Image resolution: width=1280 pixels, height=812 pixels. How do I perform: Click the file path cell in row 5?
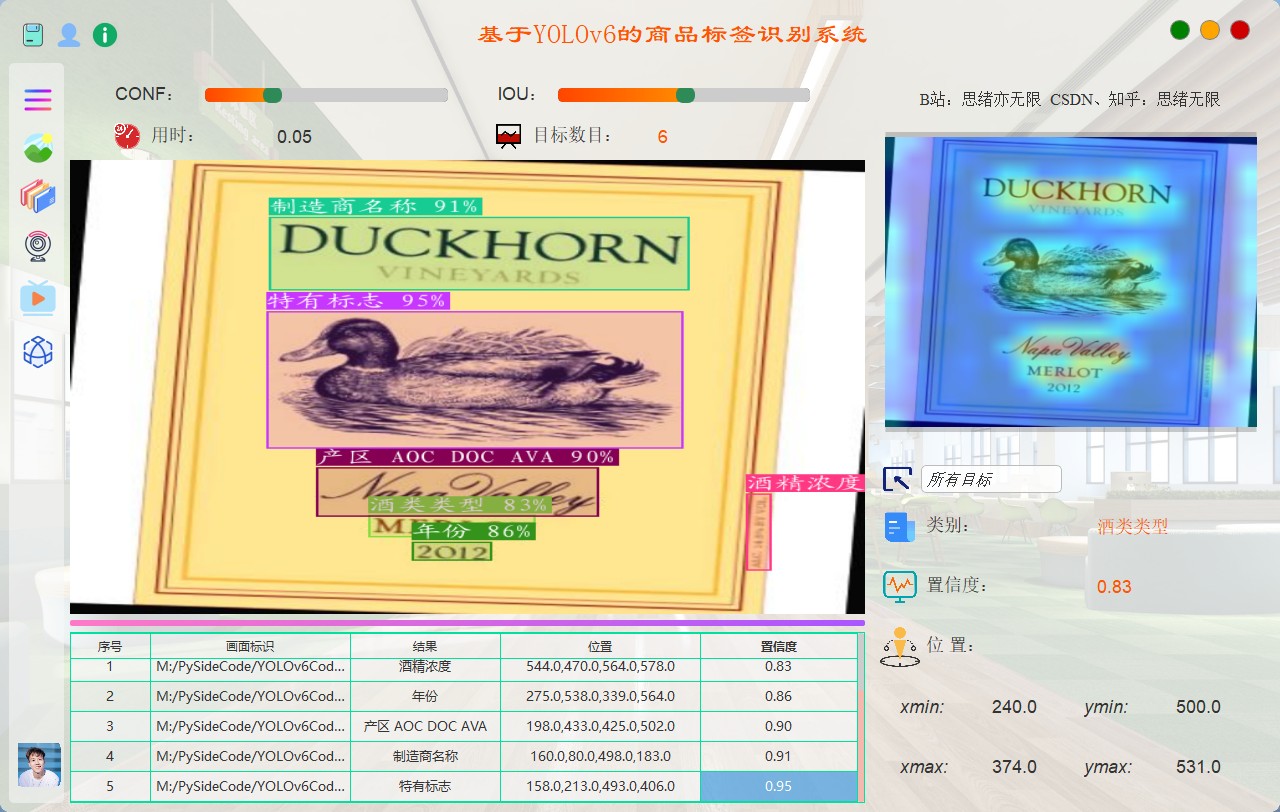click(x=250, y=786)
